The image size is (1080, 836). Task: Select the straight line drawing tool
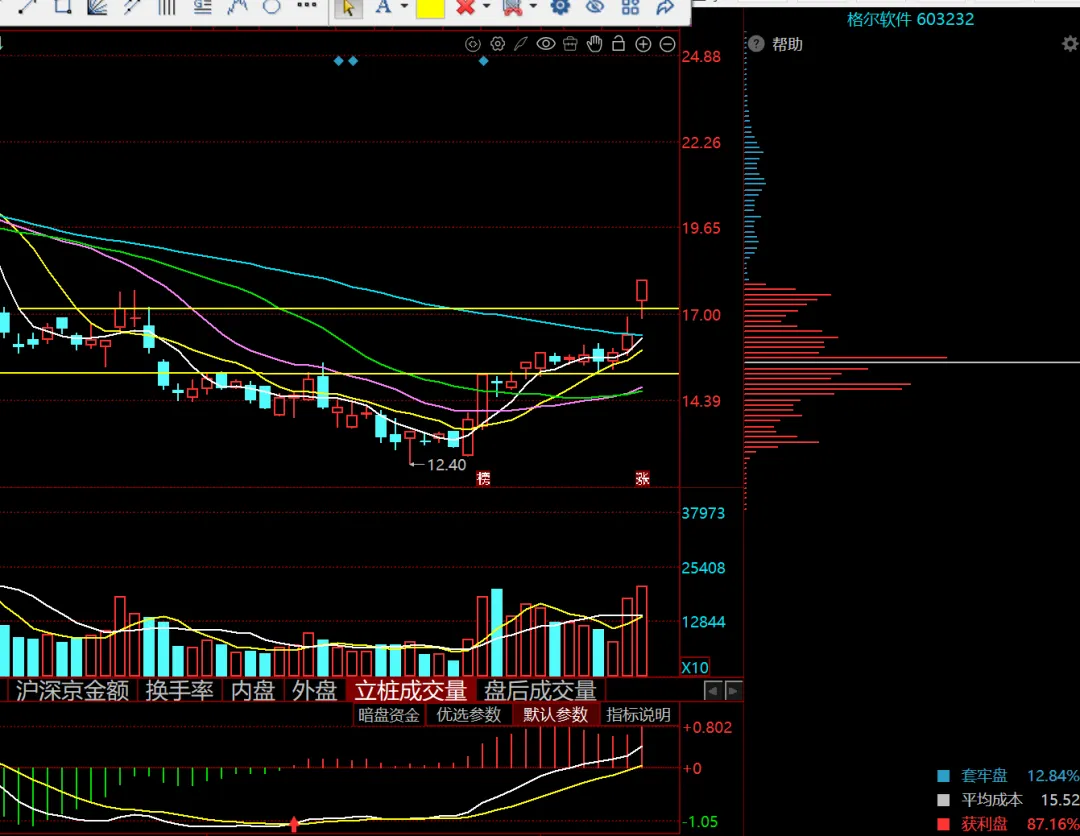point(28,7)
